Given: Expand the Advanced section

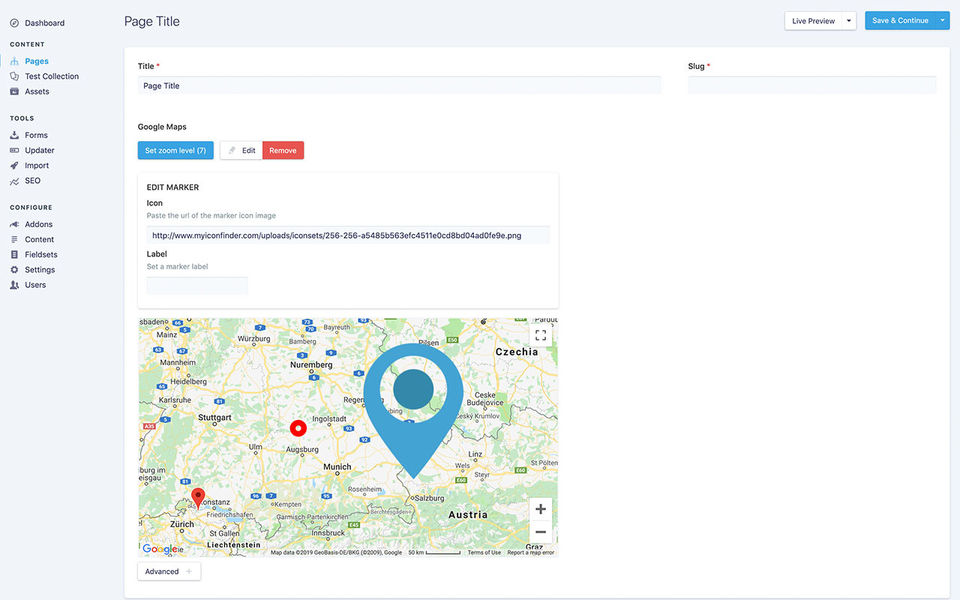Looking at the screenshot, I should click(169, 572).
